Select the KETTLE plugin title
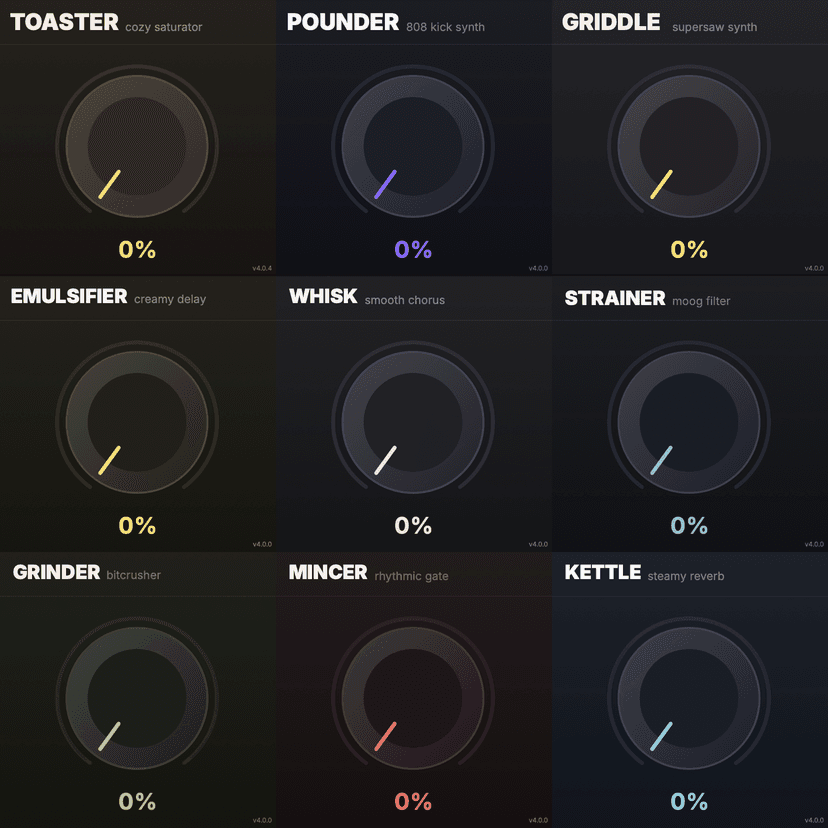Screen dimensions: 828x828 [x=602, y=573]
